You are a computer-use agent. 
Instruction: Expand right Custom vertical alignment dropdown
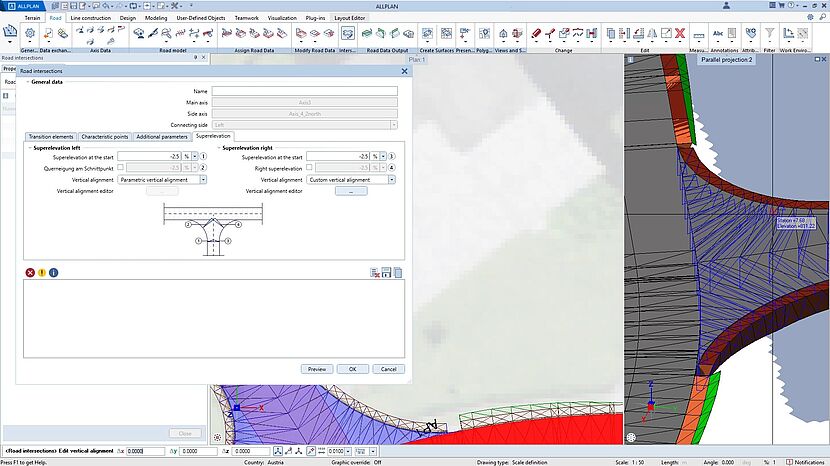tap(391, 179)
